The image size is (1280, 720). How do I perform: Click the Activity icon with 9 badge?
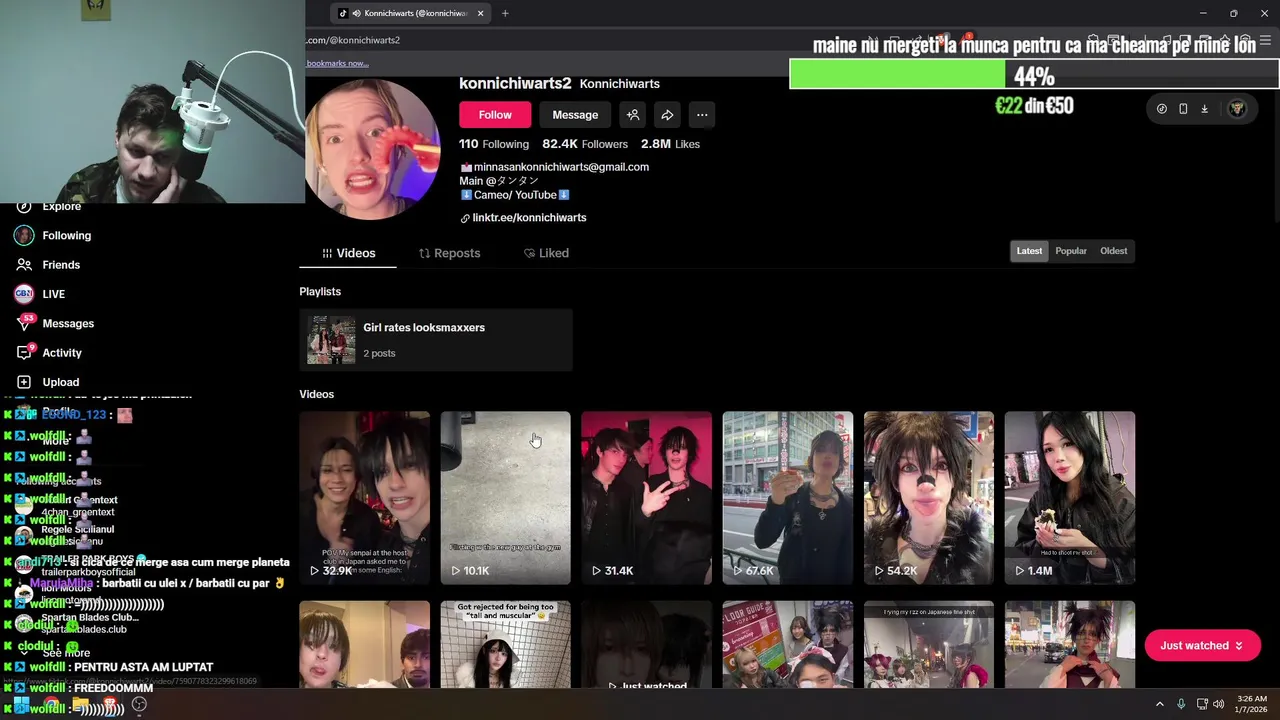(x=24, y=352)
